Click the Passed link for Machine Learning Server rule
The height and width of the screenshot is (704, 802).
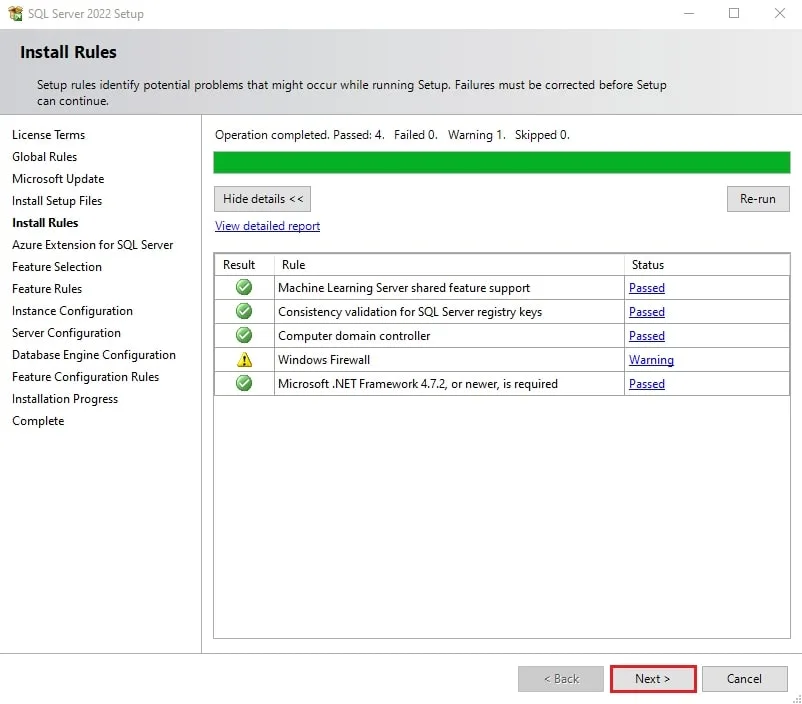coord(646,287)
